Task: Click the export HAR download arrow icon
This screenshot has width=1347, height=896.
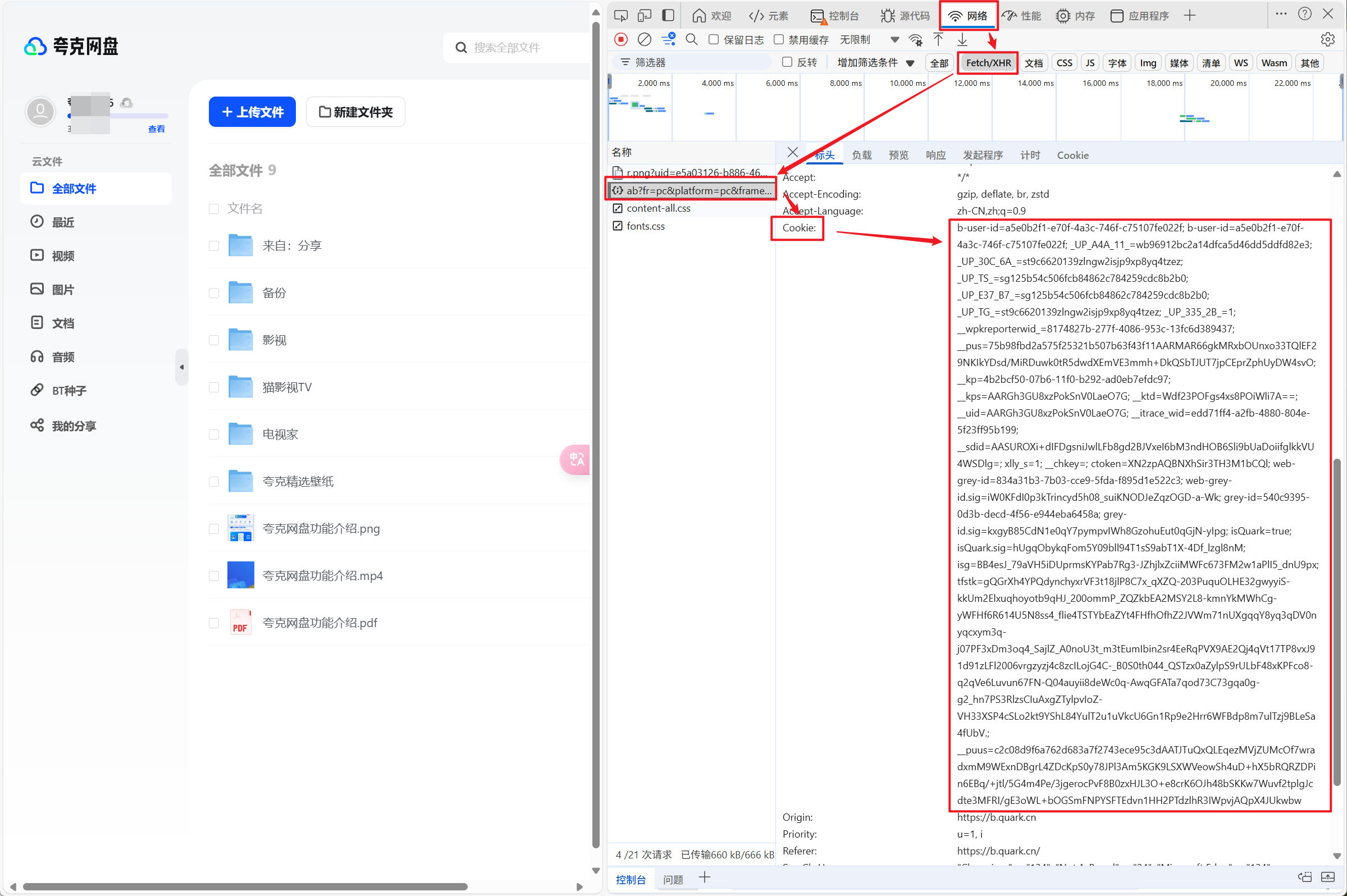Action: 962,39
